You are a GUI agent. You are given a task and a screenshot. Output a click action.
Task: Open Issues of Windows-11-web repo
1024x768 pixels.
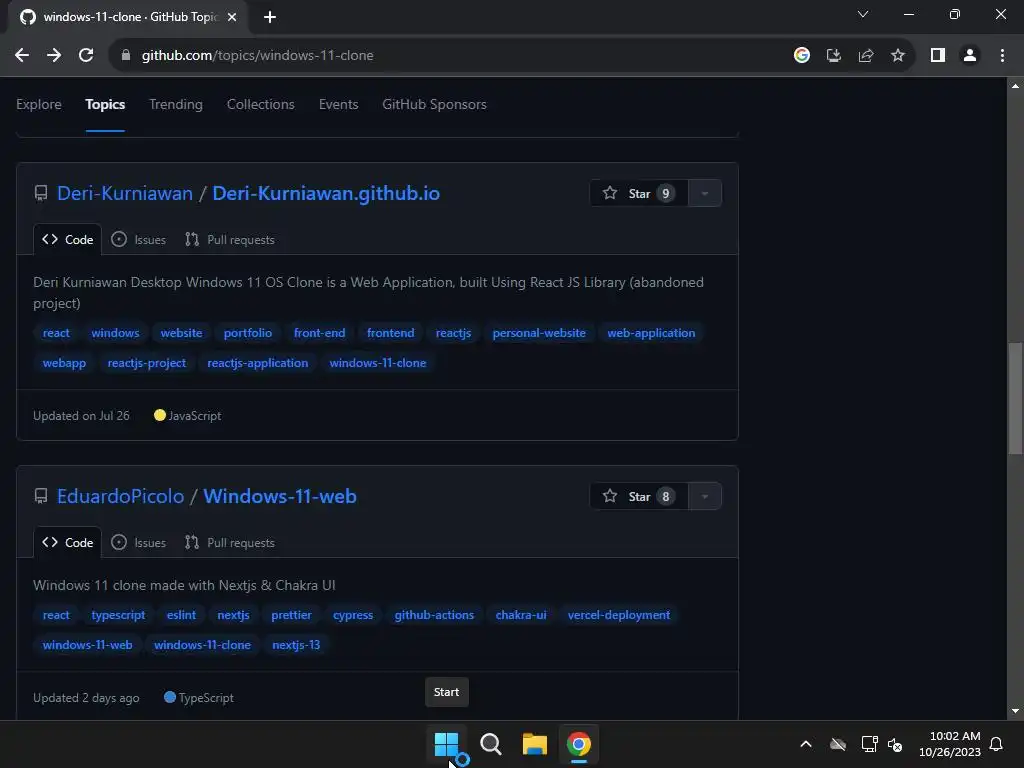coord(138,543)
